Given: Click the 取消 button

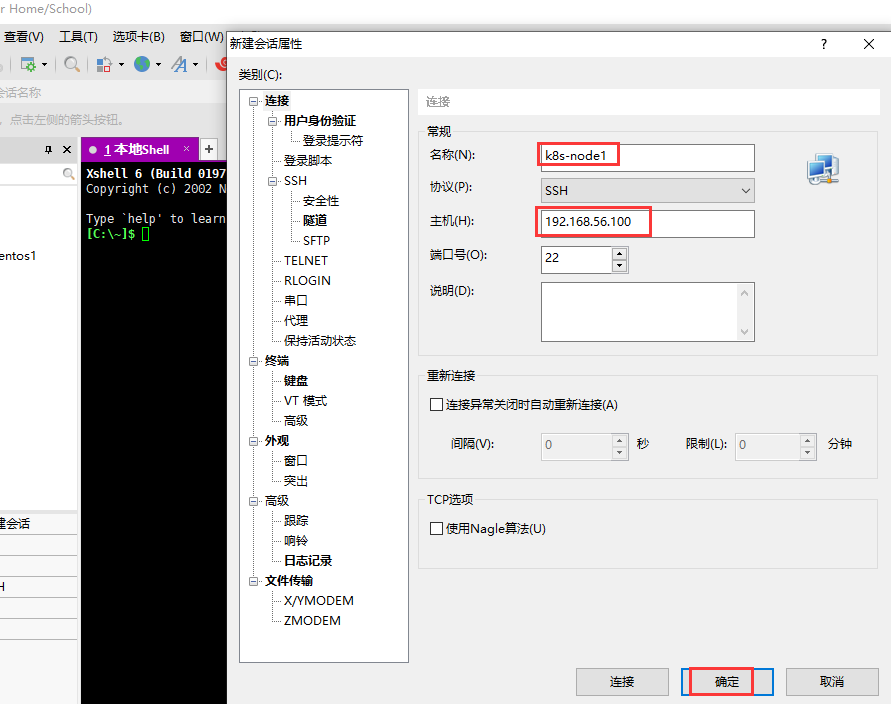Looking at the screenshot, I should coord(832,682).
